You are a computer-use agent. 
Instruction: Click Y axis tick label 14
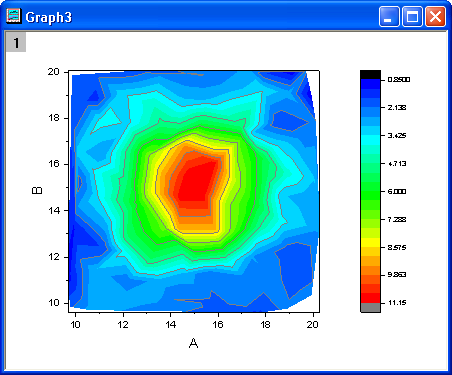54,211
